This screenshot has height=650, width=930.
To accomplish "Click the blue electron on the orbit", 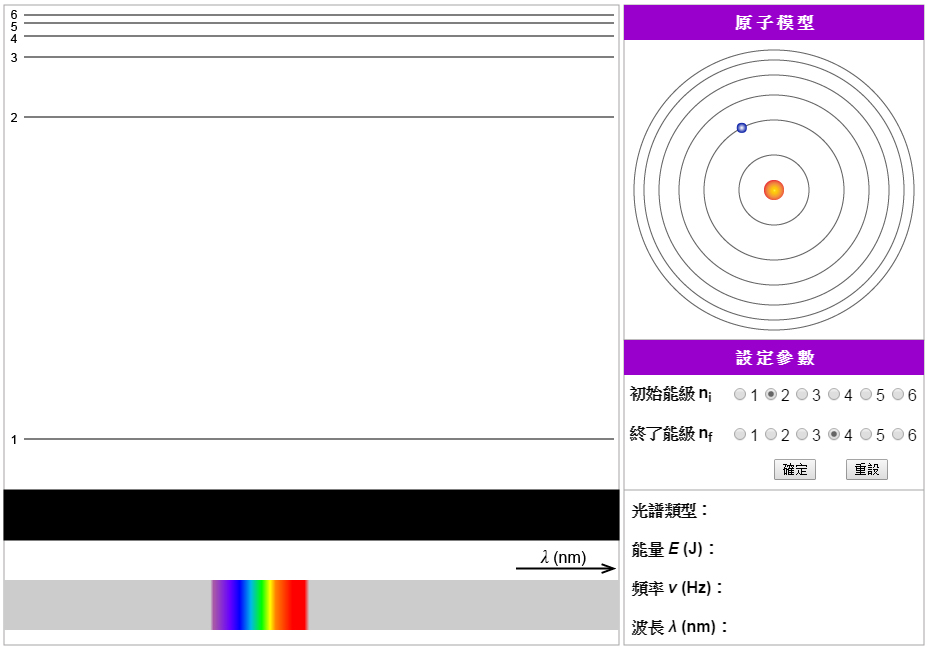I will coord(741,128).
